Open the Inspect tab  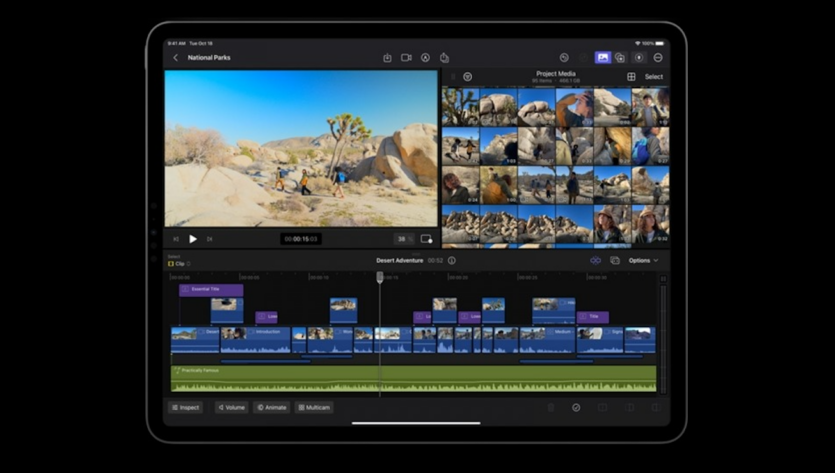point(185,408)
